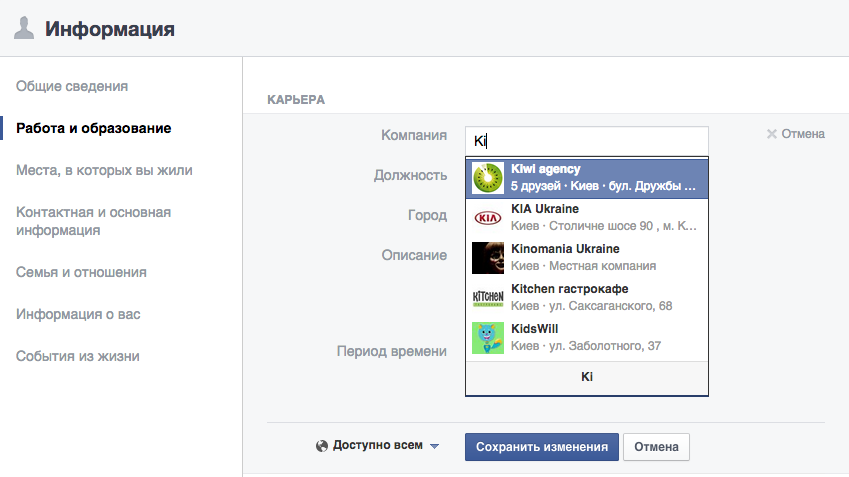849x477 pixels.
Task: Click the КАРЬЕРА section header
Action: (x=296, y=100)
